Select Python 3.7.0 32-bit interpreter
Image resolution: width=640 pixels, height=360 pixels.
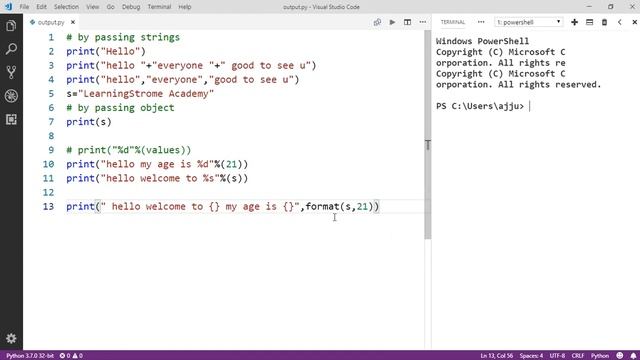tap(30, 356)
